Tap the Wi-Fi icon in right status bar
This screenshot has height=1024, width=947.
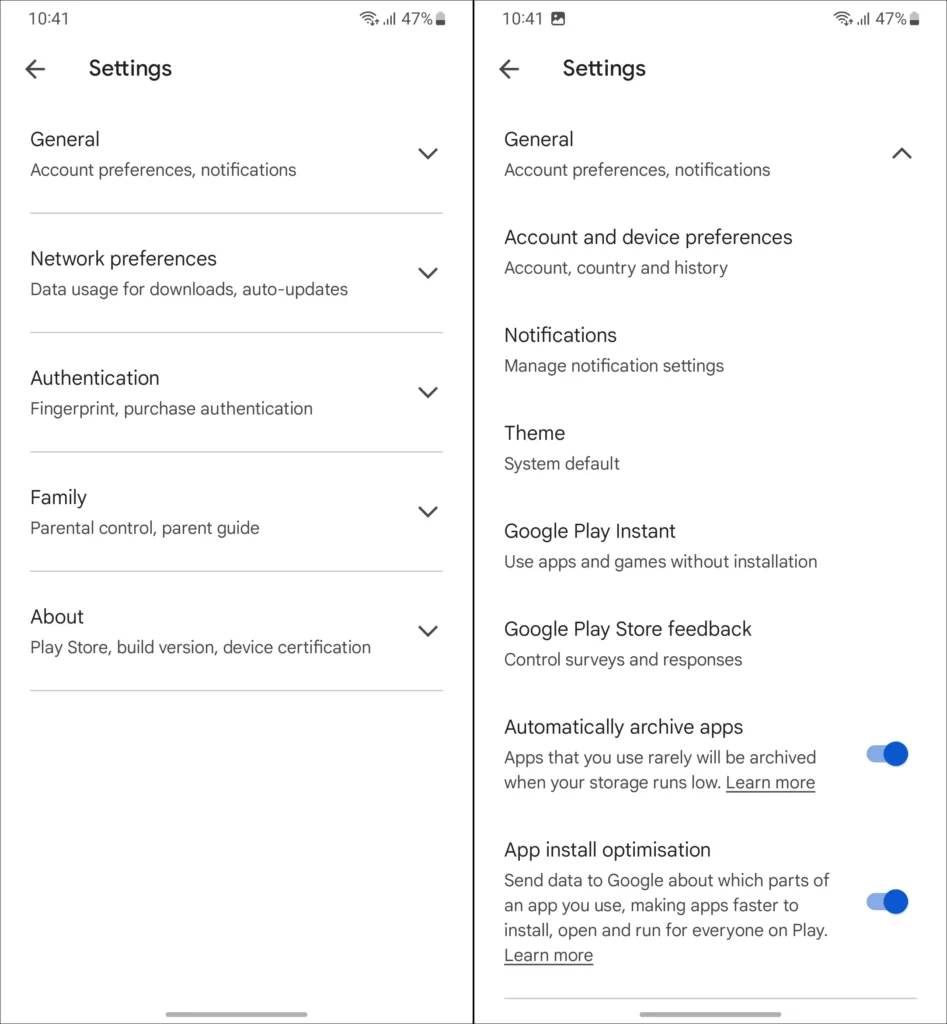[x=843, y=18]
